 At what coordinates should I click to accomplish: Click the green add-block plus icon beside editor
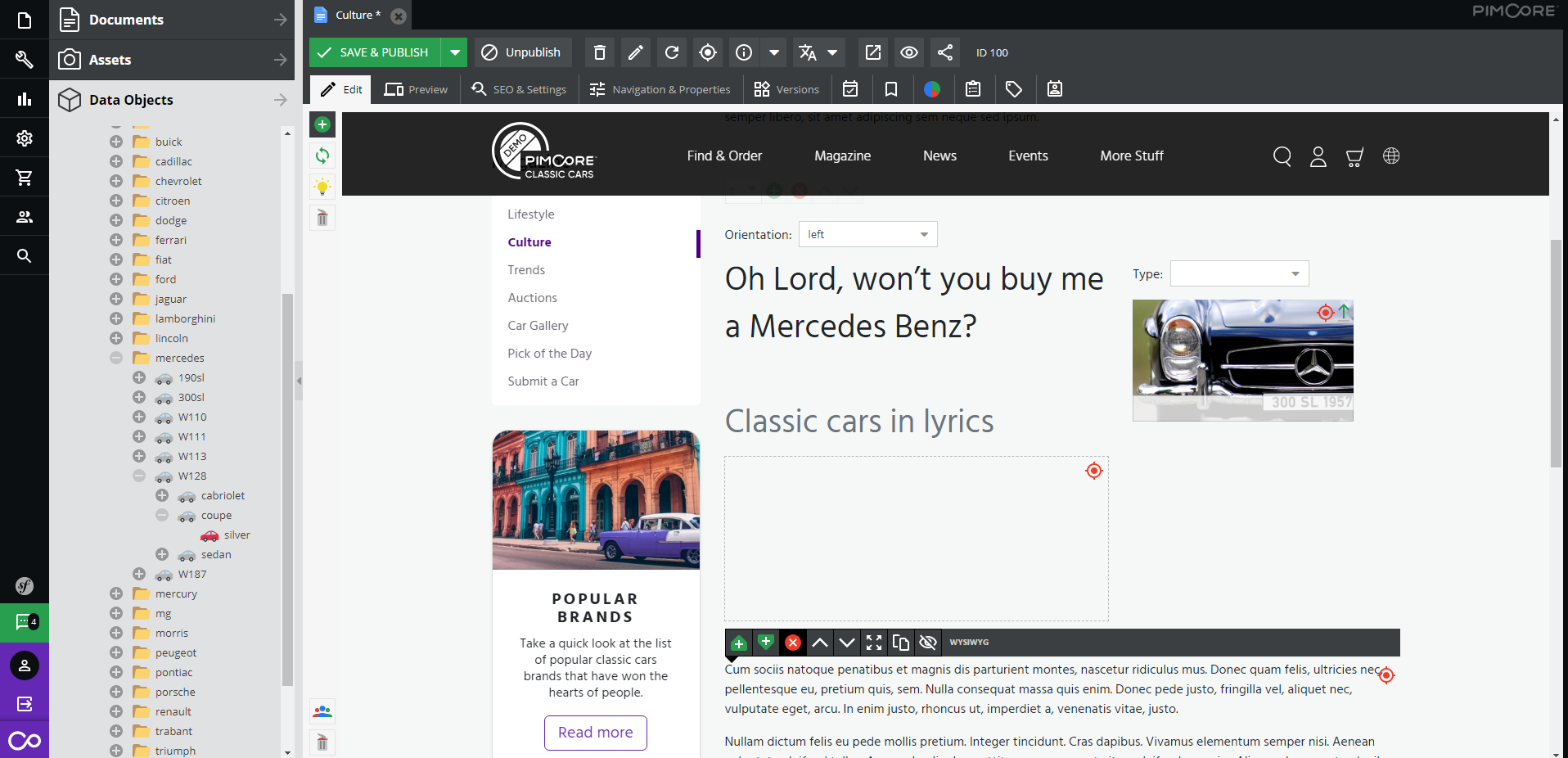[322, 124]
